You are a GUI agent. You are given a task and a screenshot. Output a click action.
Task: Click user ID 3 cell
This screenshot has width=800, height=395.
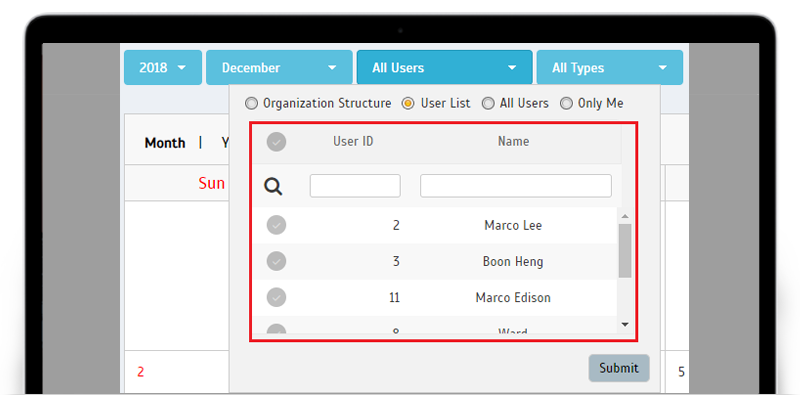(x=396, y=261)
